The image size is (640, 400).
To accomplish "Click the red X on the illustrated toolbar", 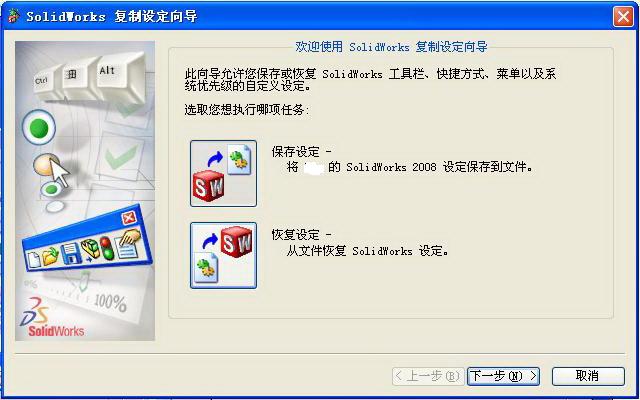I will 129,218.
